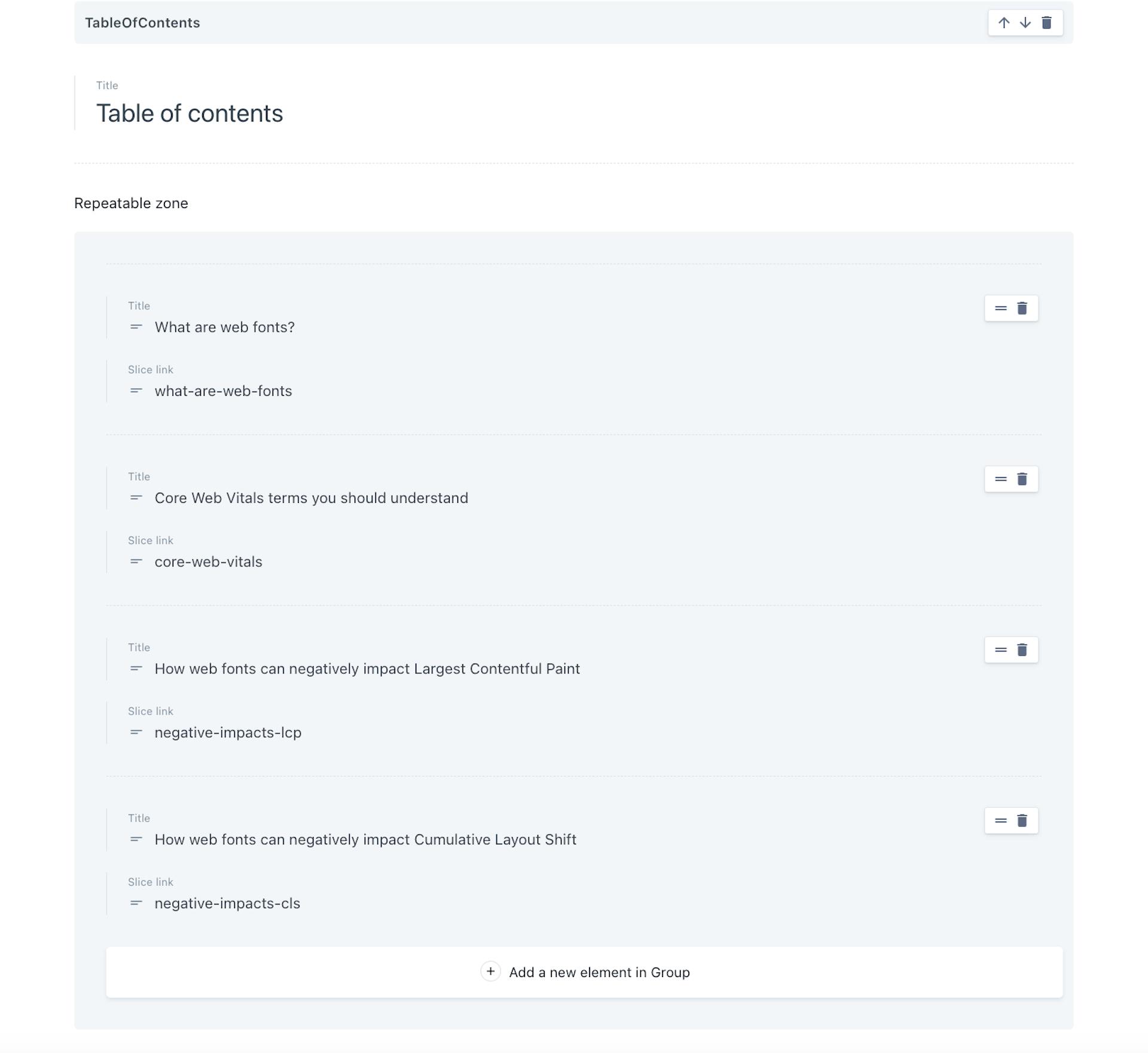Screen dimensions: 1148x1053
Task: Click the drag handle next to "what-are-web-fonts"
Action: pos(135,391)
